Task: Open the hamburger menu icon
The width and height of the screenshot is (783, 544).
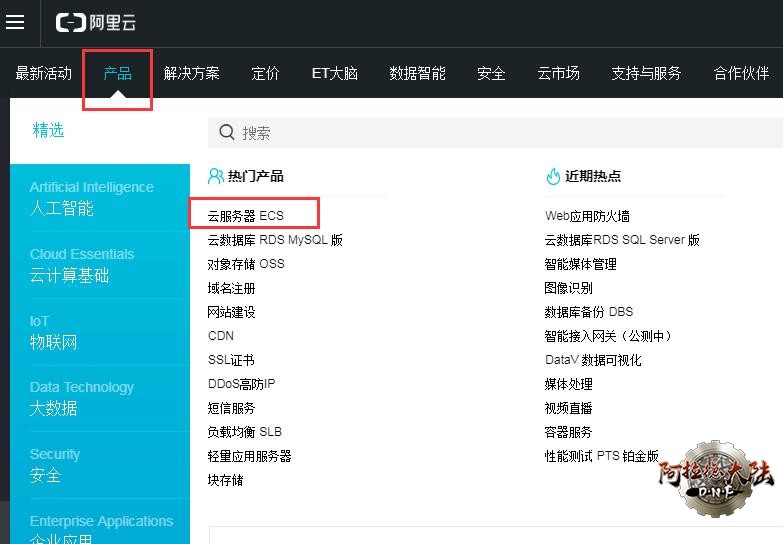Action: [15, 22]
